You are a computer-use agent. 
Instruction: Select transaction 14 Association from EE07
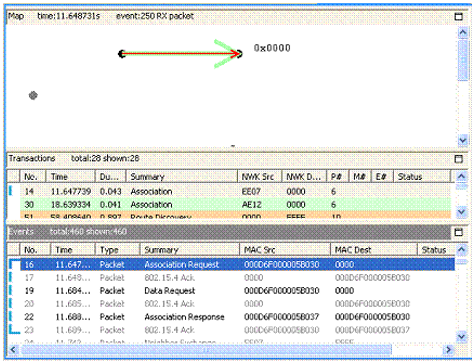click(235, 191)
